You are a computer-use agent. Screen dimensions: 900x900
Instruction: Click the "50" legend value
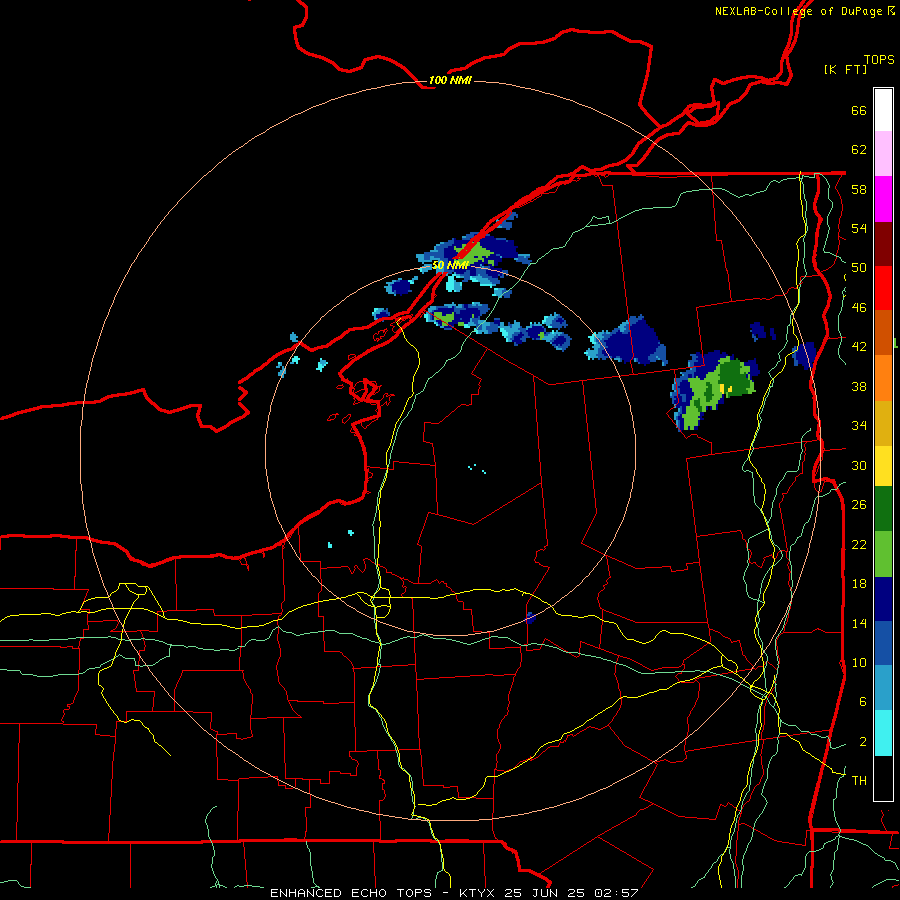859,268
